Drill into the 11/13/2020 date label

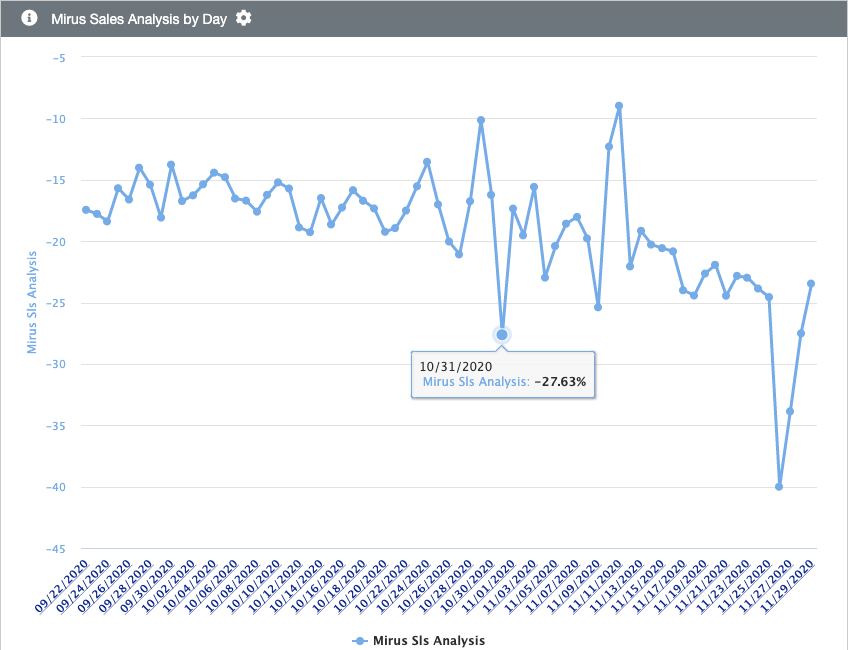(615, 587)
